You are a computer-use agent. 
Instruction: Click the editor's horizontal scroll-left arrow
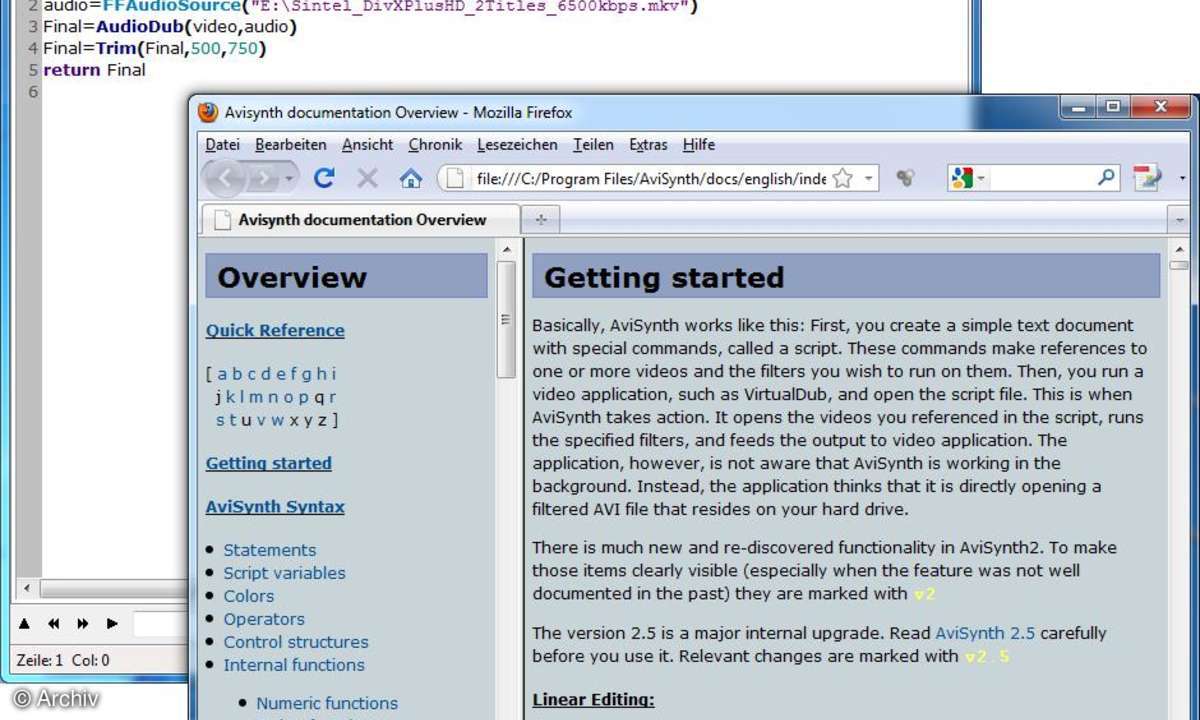[27, 588]
